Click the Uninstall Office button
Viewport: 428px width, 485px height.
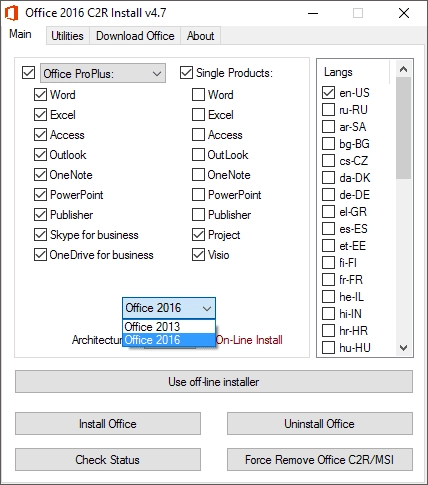(x=320, y=424)
